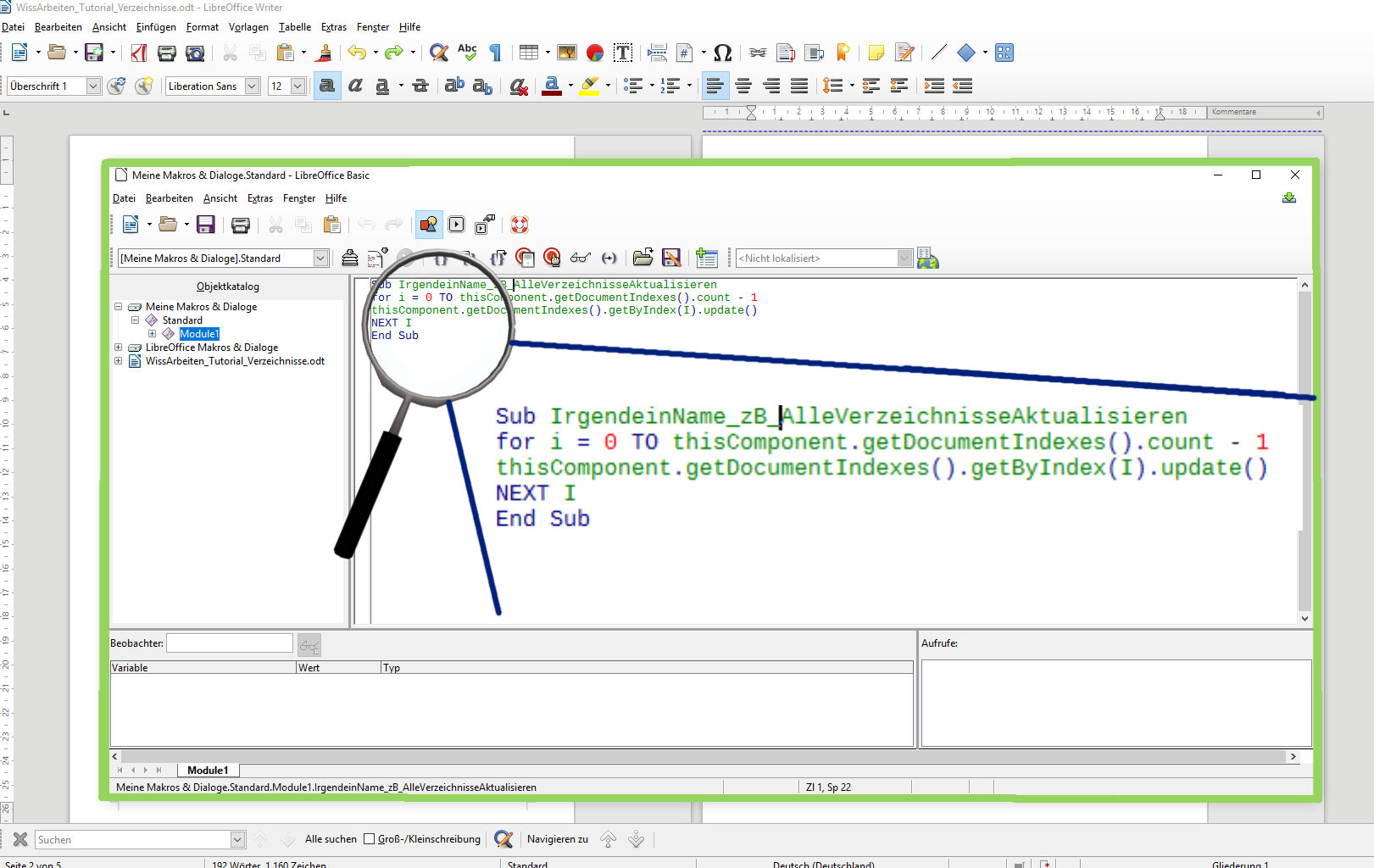Click Compile icon next to library dropdown
Viewport: 1374px width, 868px height.
click(x=349, y=258)
